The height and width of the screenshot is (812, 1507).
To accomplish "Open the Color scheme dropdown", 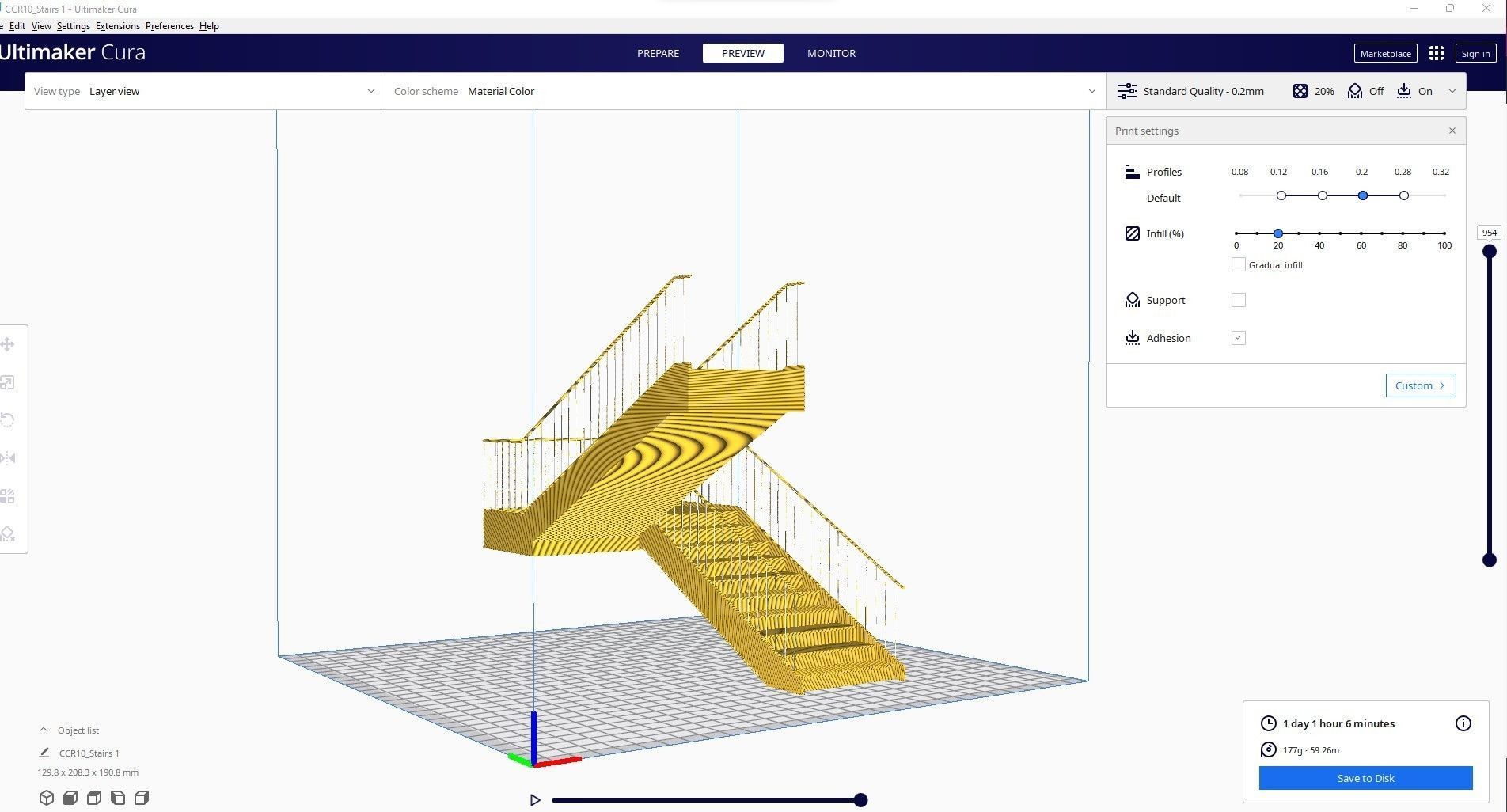I will [745, 91].
